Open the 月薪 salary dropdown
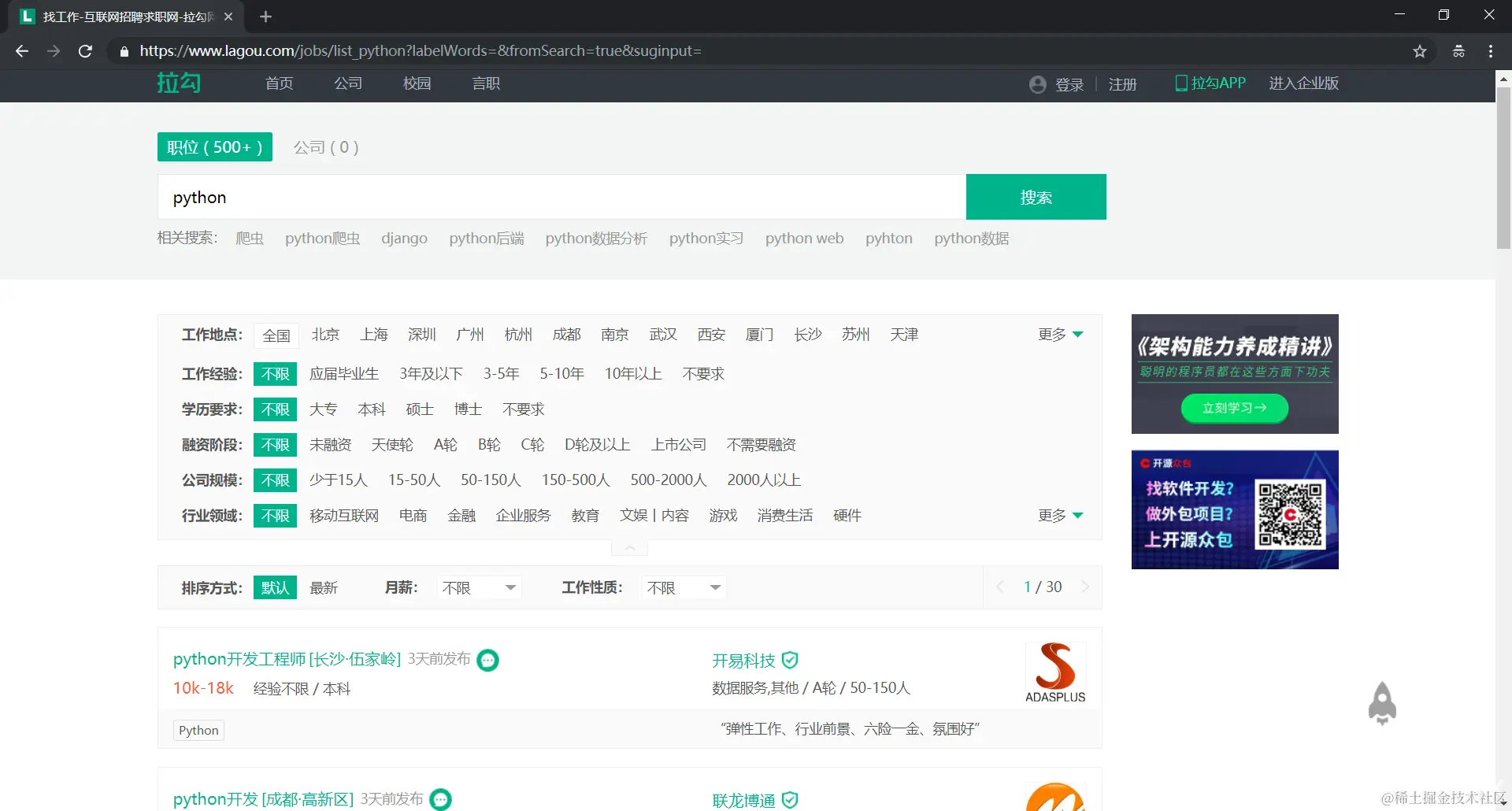Image resolution: width=1512 pixels, height=811 pixels. 478,587
